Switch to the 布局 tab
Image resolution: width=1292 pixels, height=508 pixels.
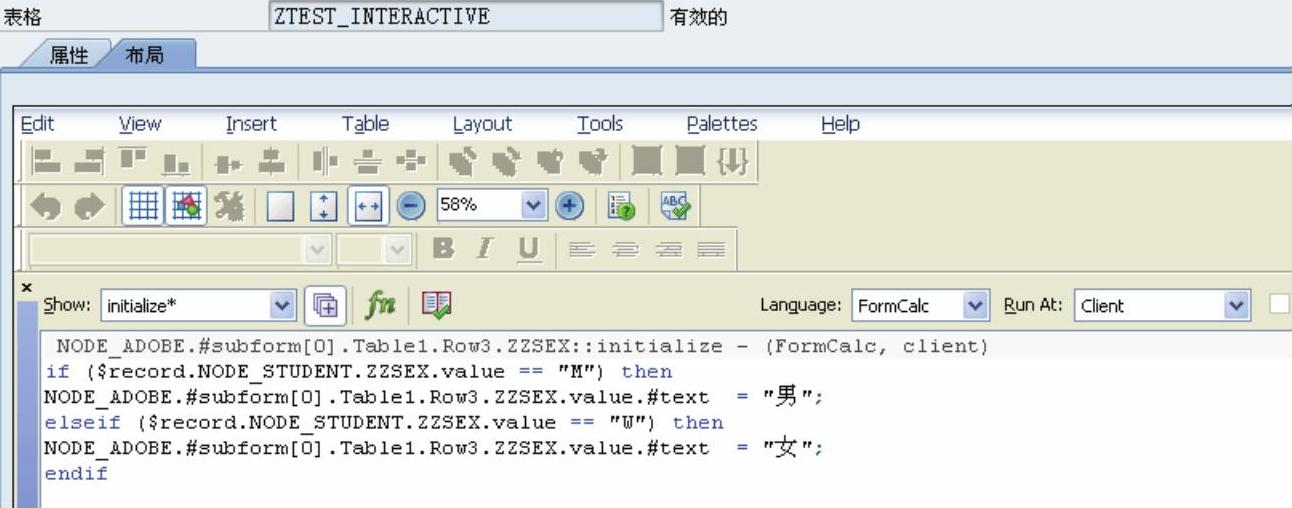click(x=145, y=55)
